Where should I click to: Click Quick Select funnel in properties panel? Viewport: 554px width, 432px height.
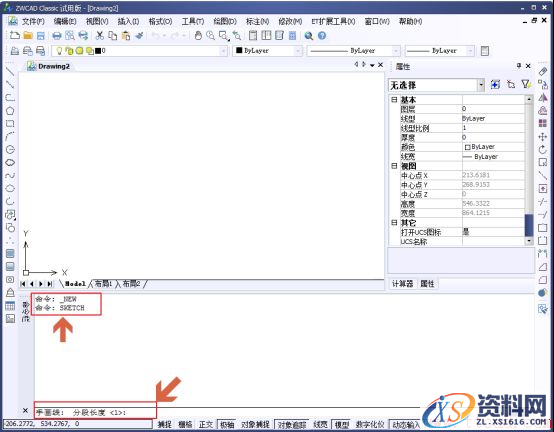click(x=526, y=84)
